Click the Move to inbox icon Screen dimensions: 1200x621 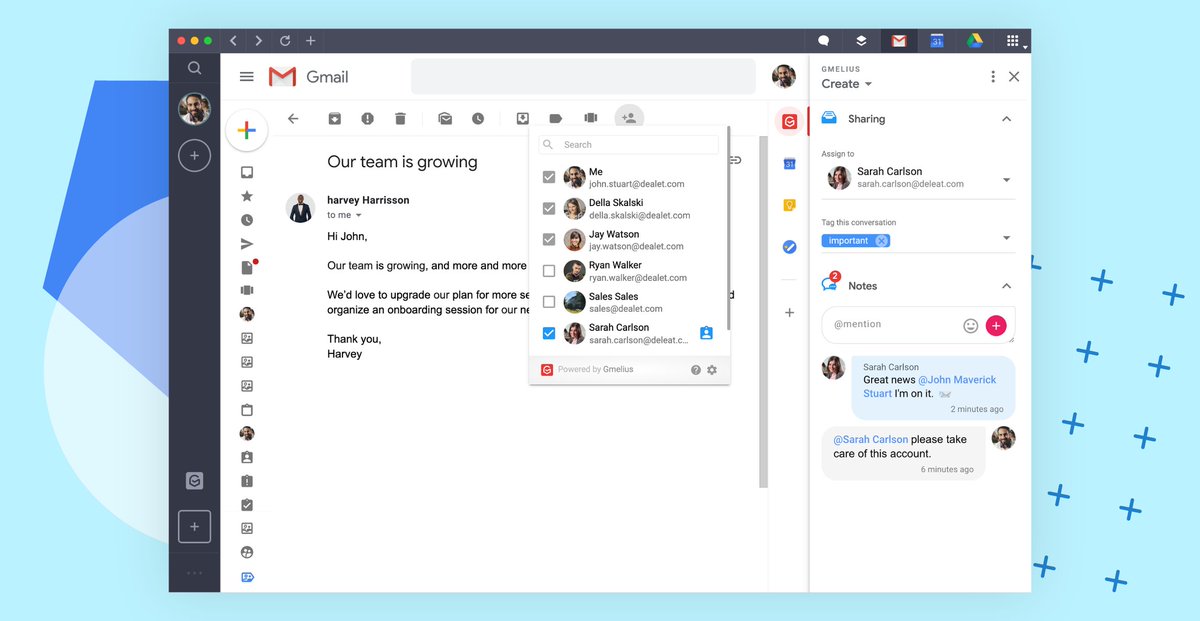(523, 119)
